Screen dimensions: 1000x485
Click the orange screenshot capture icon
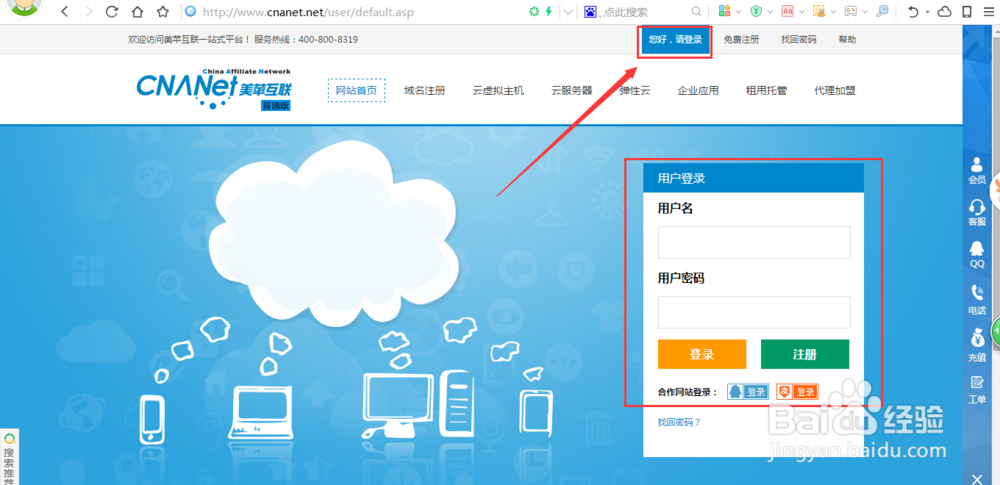pyautogui.click(x=819, y=11)
